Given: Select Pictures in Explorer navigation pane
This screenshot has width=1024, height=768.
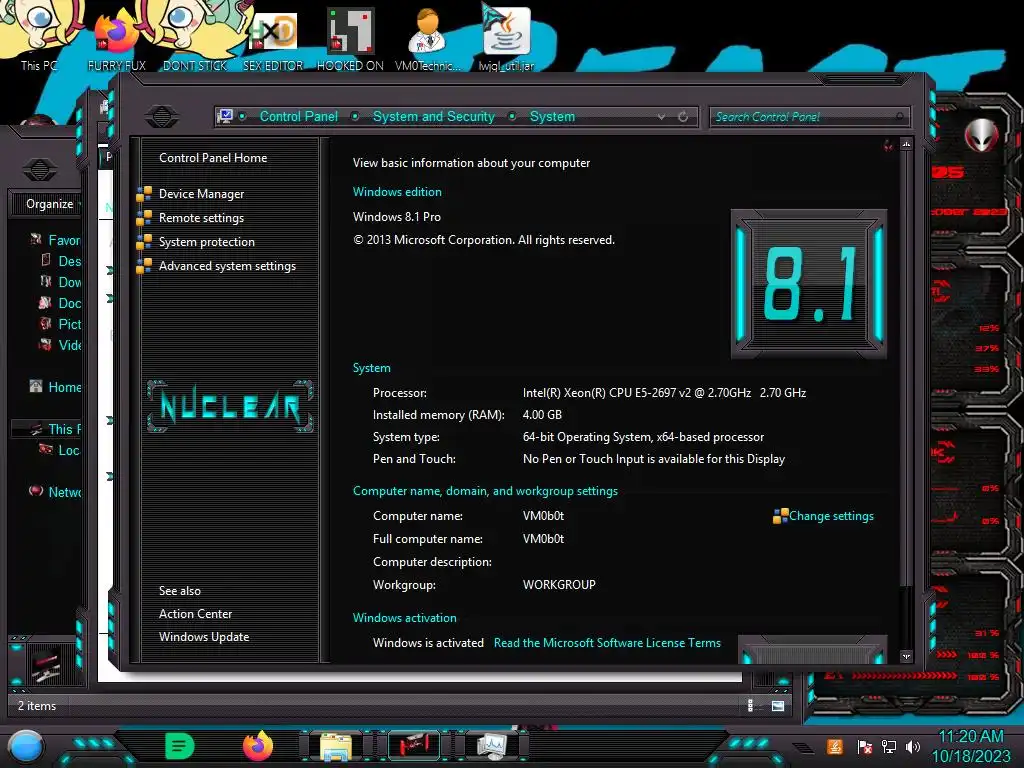Looking at the screenshot, I should tap(69, 324).
